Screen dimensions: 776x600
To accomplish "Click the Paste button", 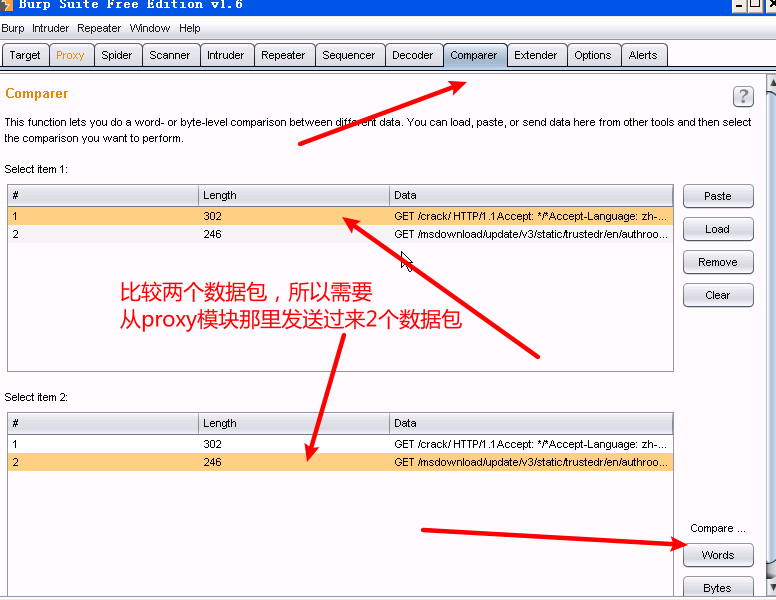I will pos(718,196).
